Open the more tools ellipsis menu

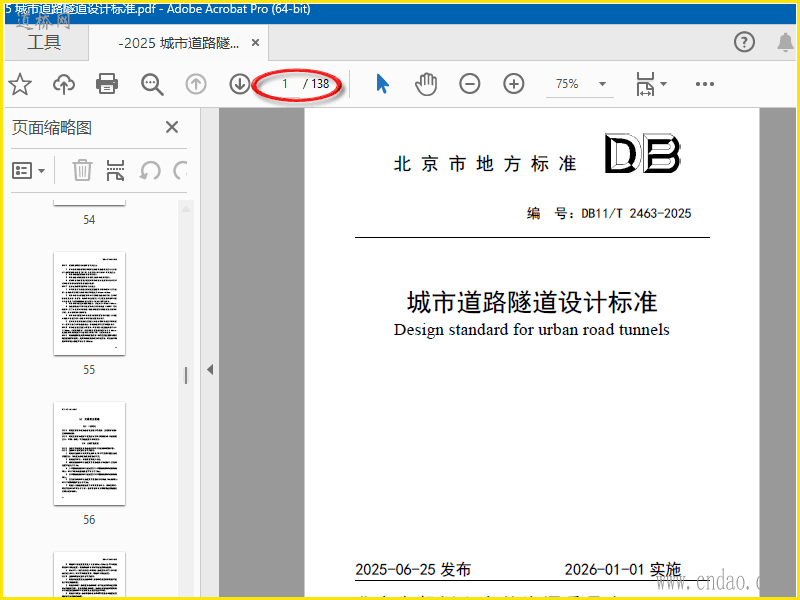(x=705, y=84)
